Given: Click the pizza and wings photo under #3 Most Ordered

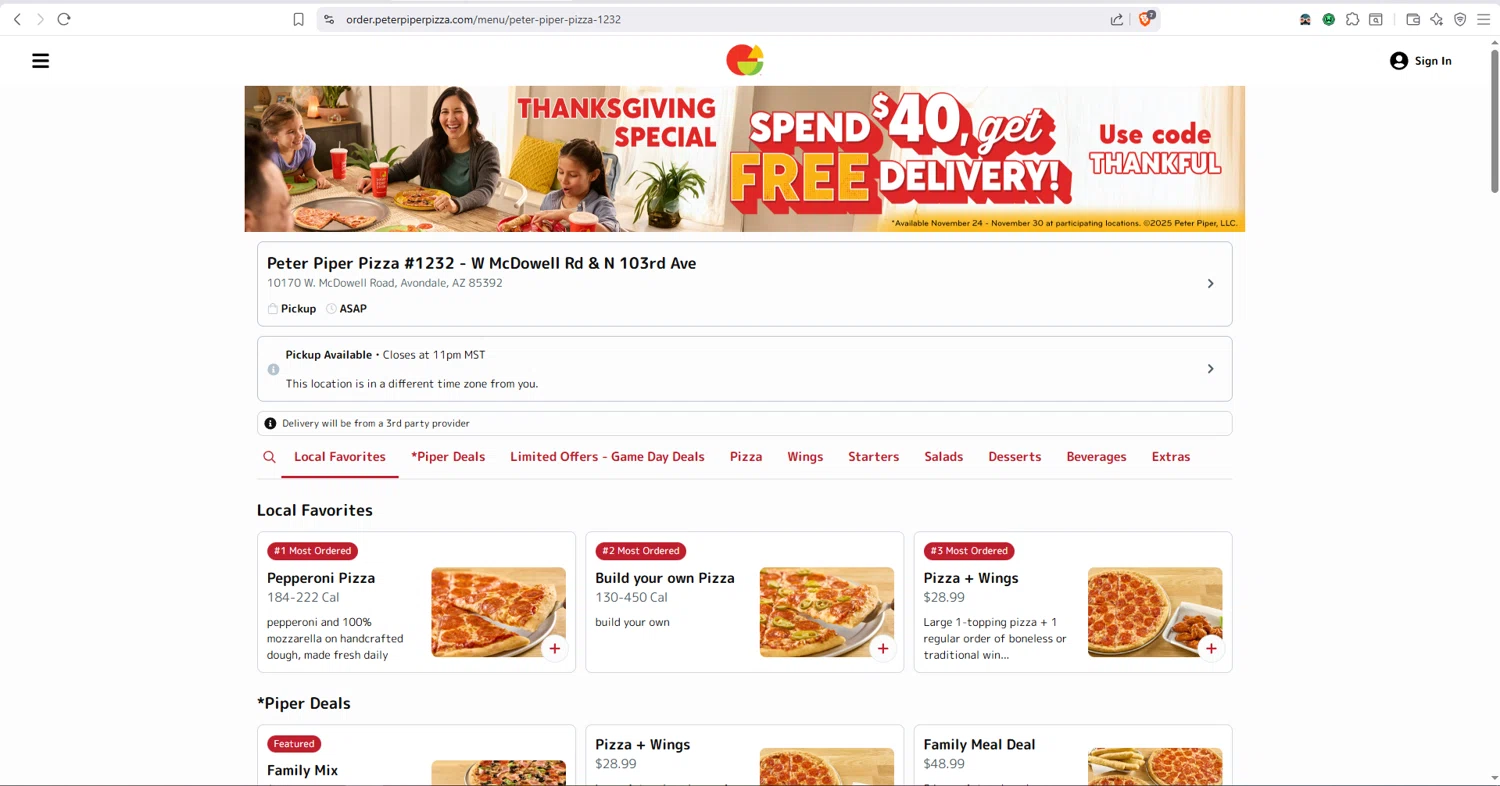Looking at the screenshot, I should (x=1155, y=612).
